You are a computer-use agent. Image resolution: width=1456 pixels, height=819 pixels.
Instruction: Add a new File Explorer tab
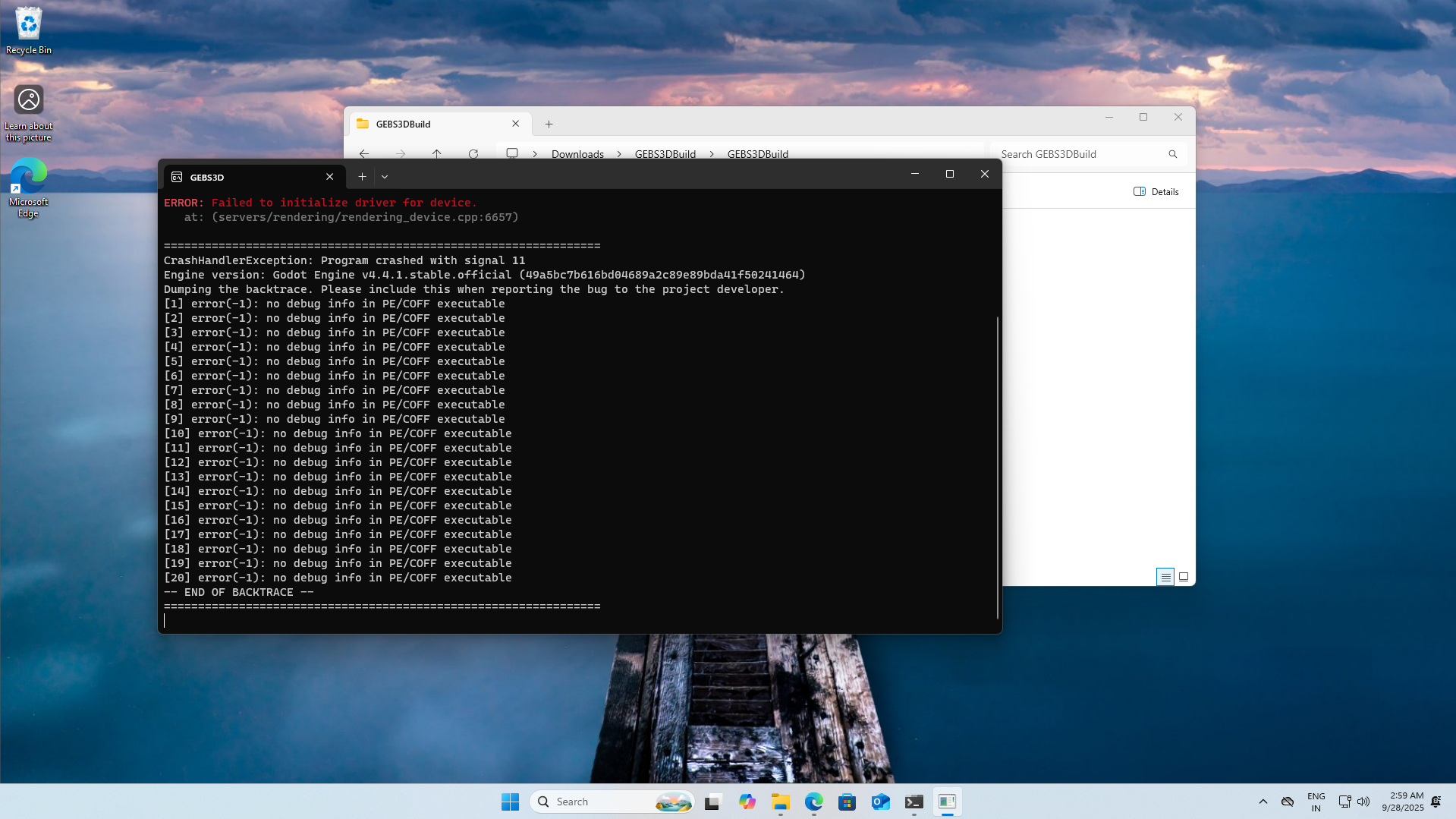click(549, 124)
